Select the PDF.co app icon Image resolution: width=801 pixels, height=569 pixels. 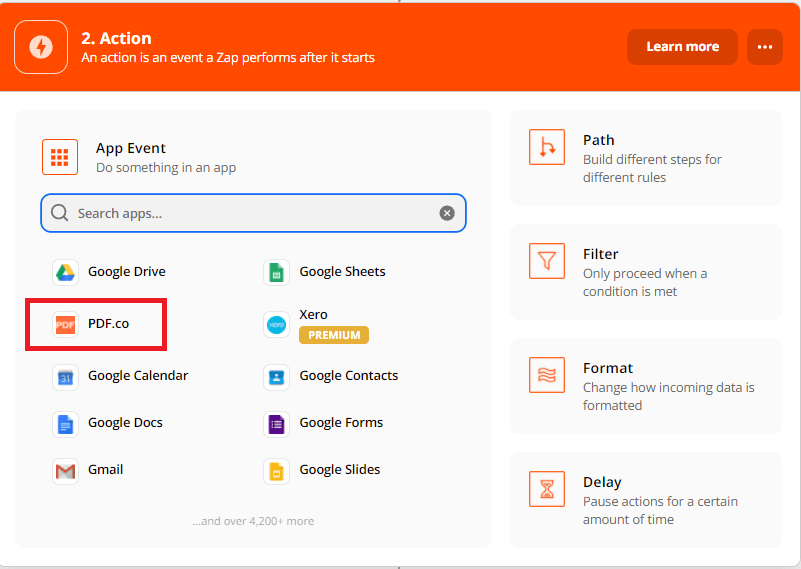point(66,324)
